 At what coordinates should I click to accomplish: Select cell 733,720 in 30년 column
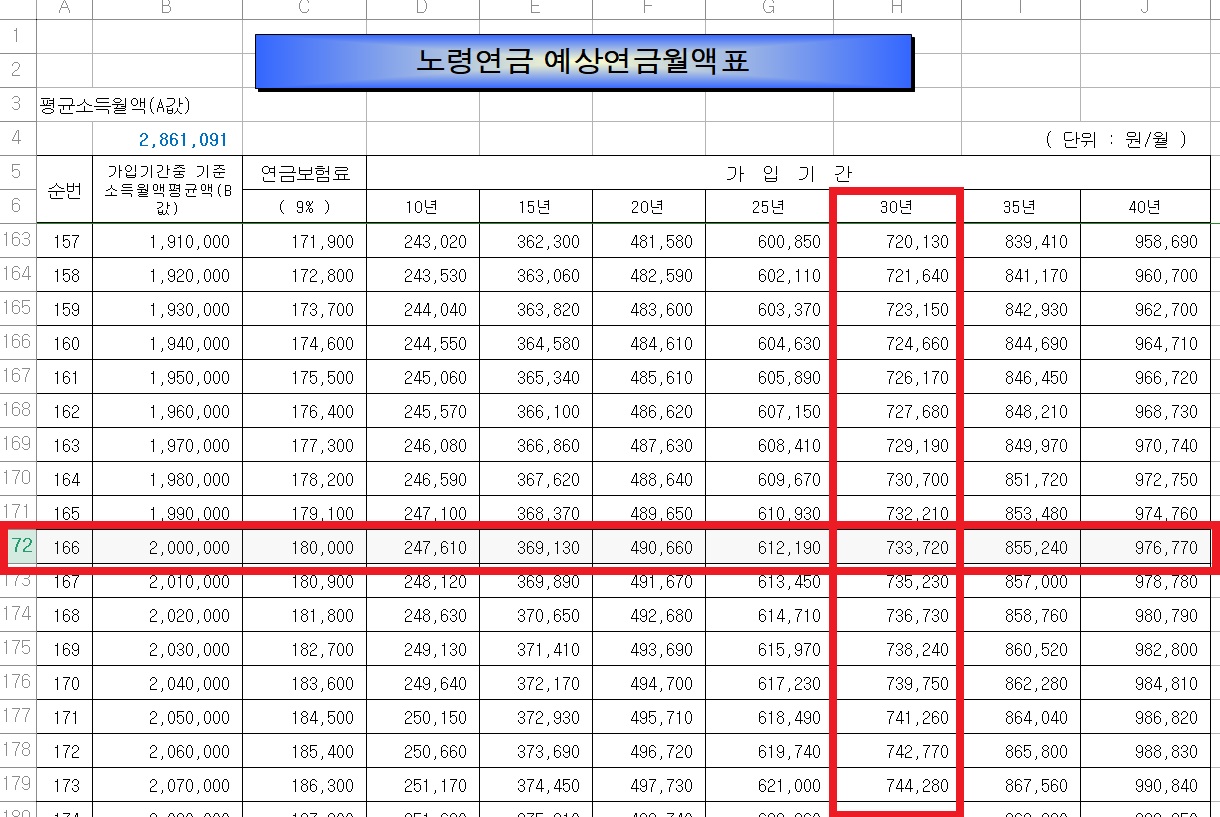pyautogui.click(x=896, y=548)
